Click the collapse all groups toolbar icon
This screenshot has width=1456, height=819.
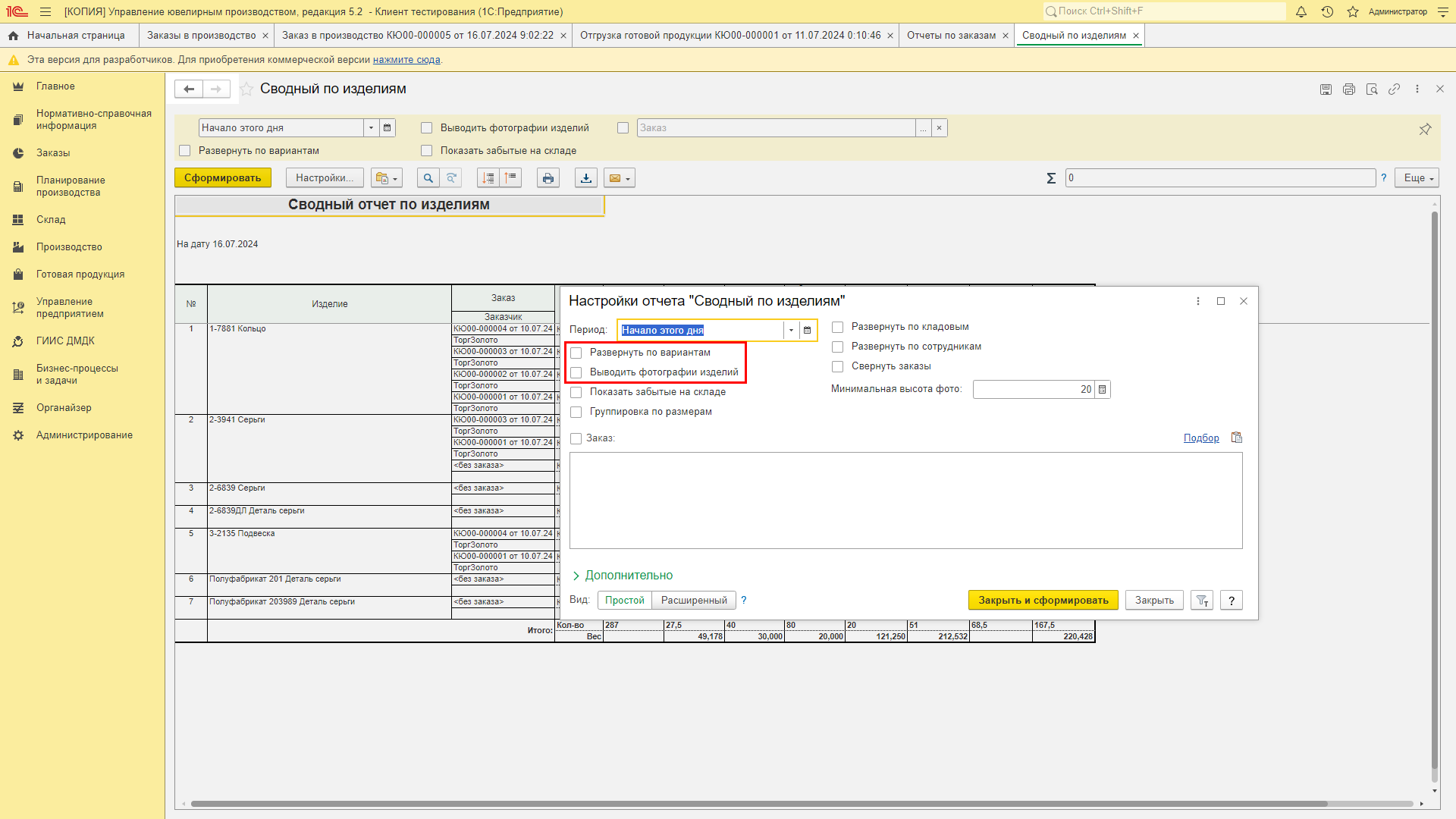[x=511, y=178]
